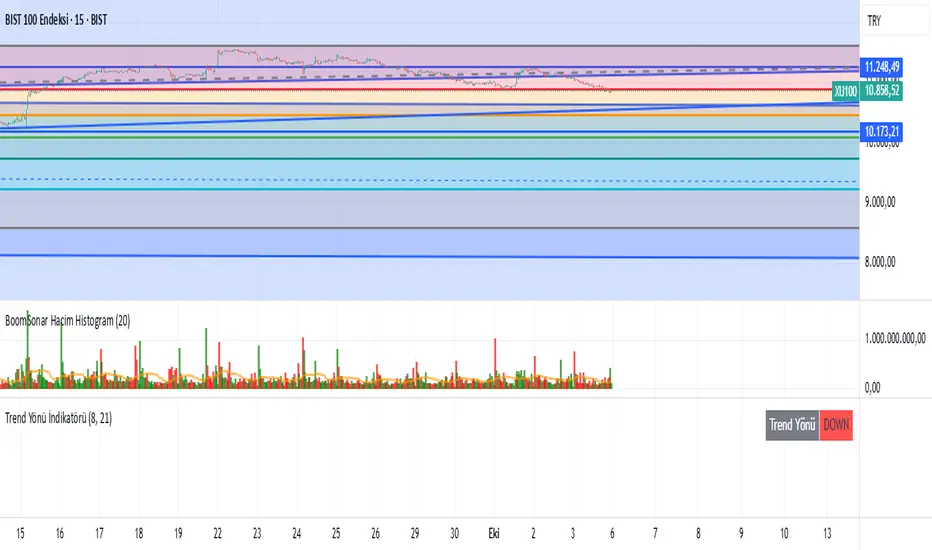This screenshot has width=932, height=550.
Task: Click the 10.173,21 blue price label
Action: point(881,131)
